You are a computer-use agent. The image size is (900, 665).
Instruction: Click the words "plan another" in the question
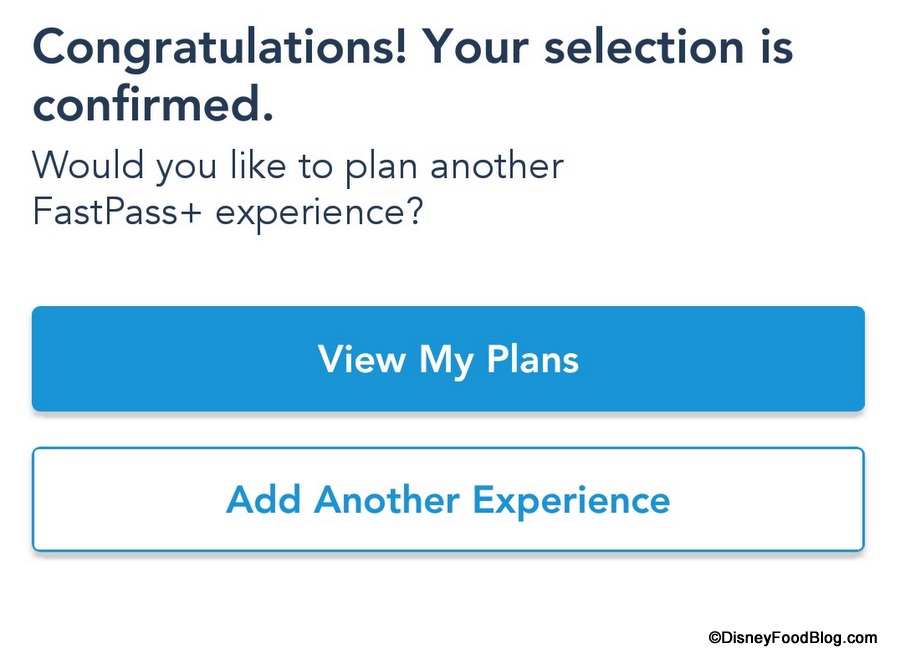point(454,164)
